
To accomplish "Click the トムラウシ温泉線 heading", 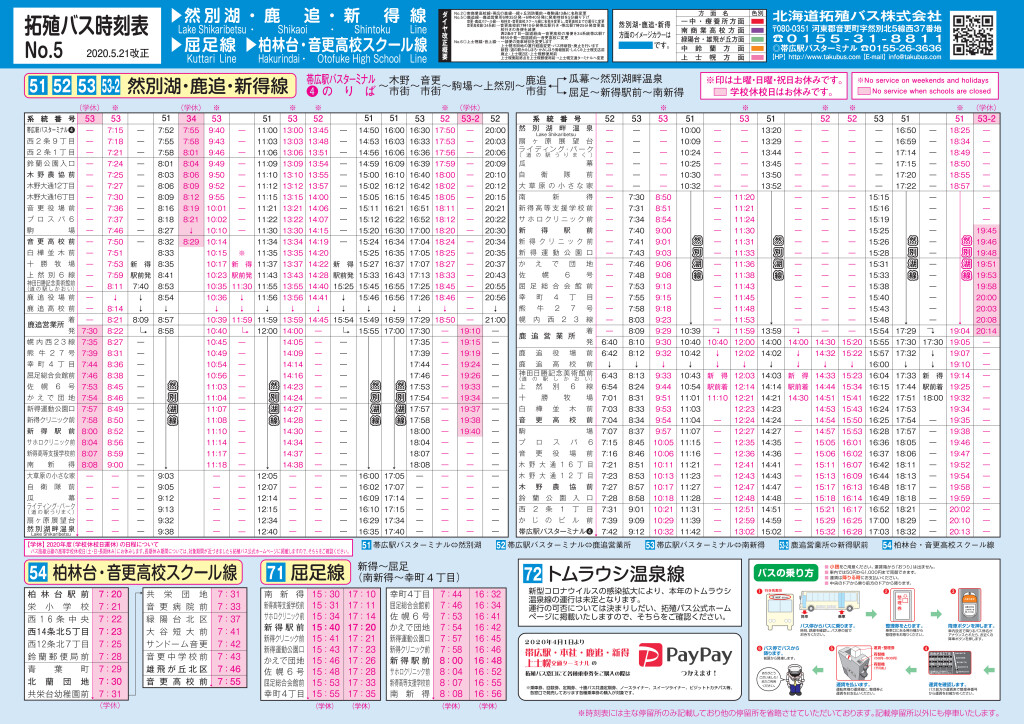I will pos(615,574).
